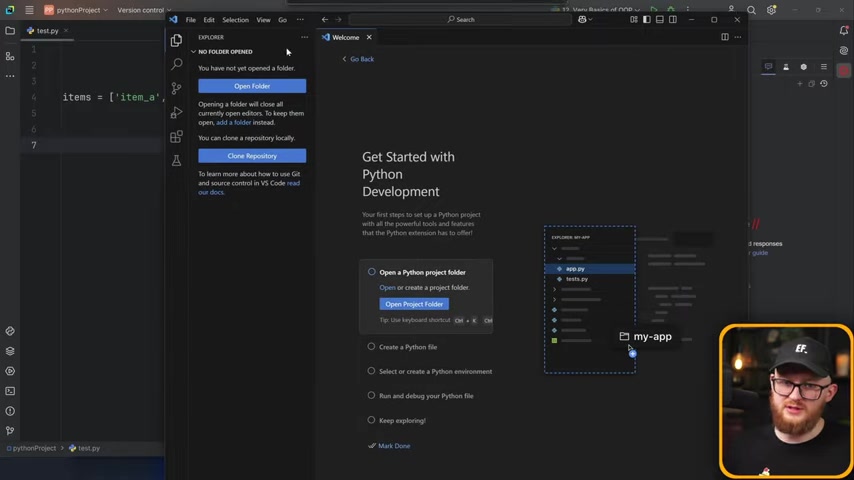Viewport: 854px width, 480px height.
Task: Open PyCharm Problems tool window icon
Action: pos(10,411)
